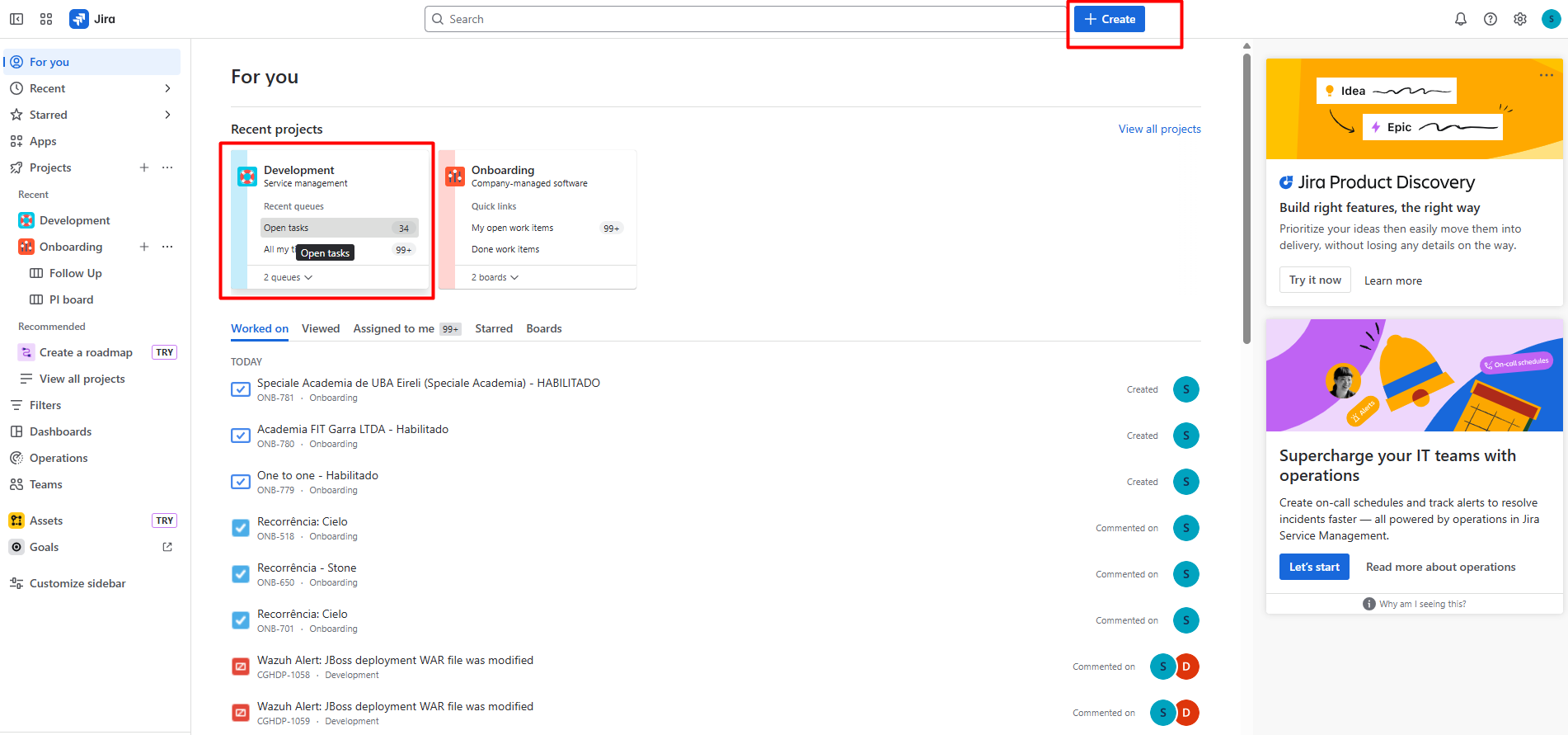
Task: Open the Open tasks queue in Development card
Action: pyautogui.click(x=340, y=228)
